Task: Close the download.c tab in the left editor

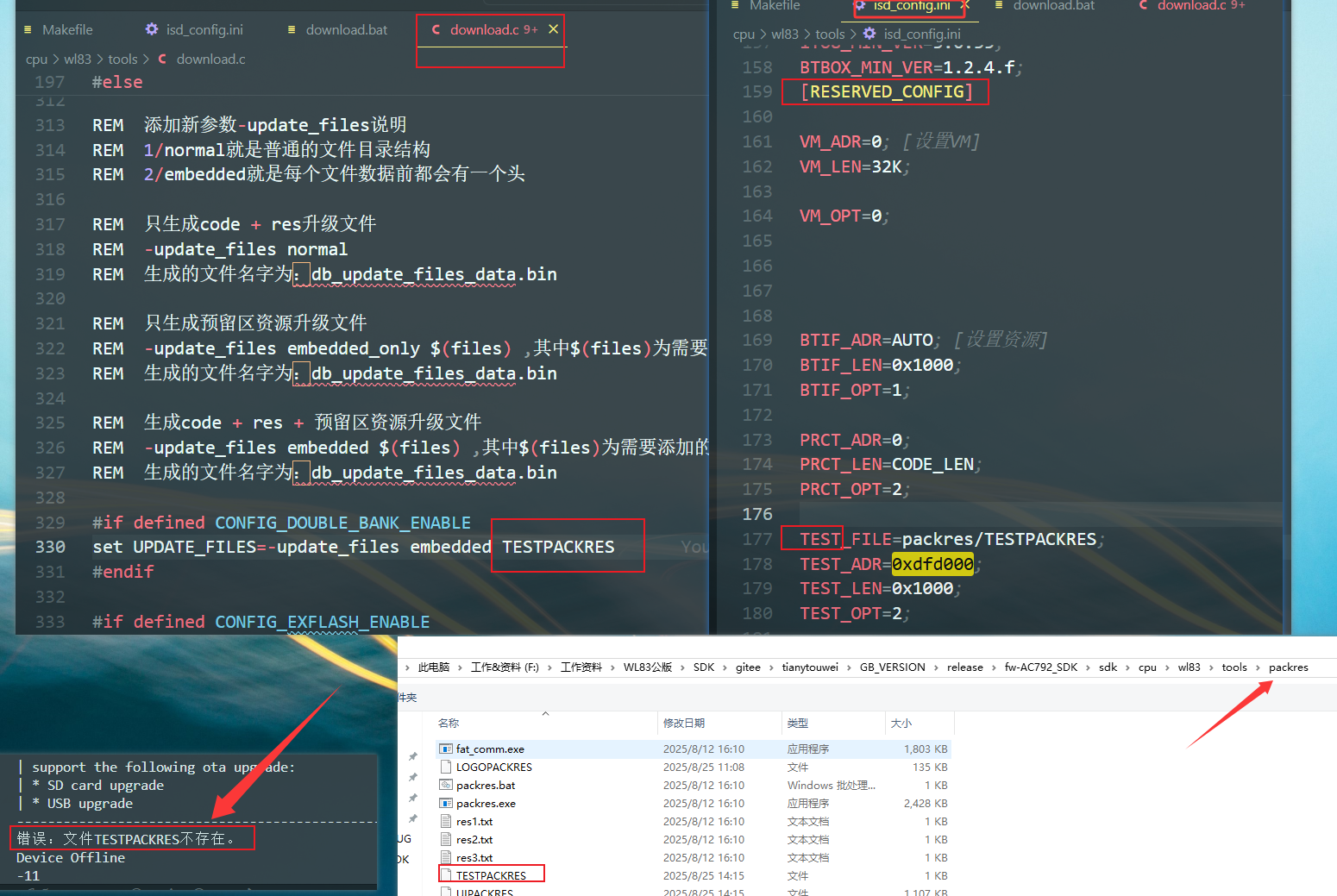Action: [x=553, y=29]
